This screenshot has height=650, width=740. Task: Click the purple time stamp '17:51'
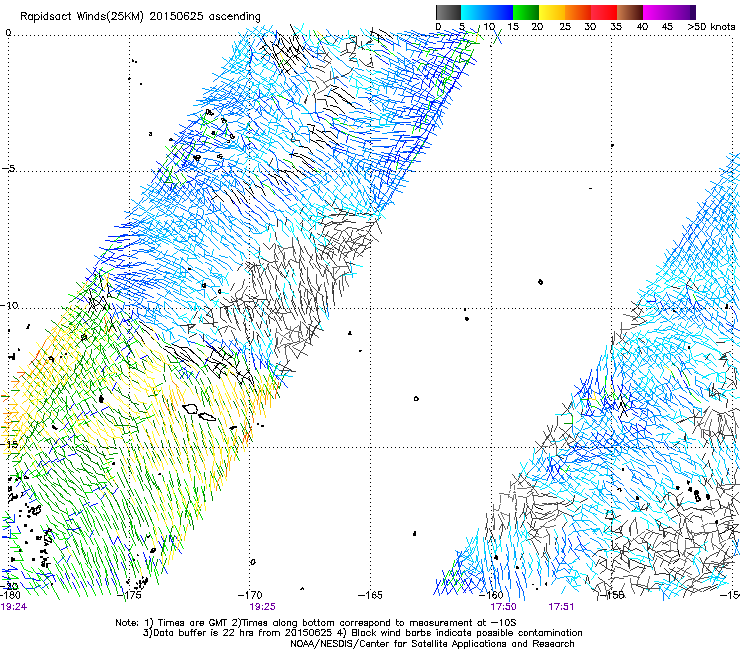561,607
